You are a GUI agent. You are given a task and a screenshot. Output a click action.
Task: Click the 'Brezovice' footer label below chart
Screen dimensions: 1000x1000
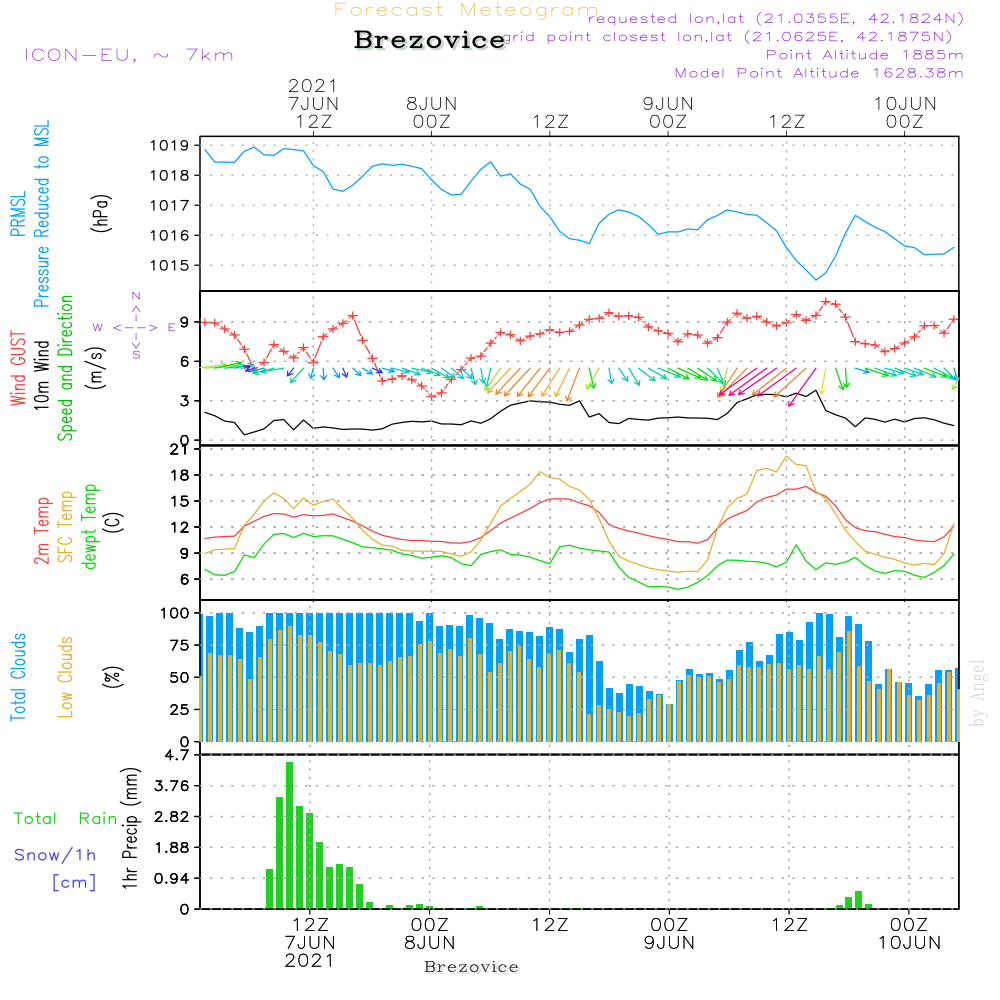click(x=471, y=967)
